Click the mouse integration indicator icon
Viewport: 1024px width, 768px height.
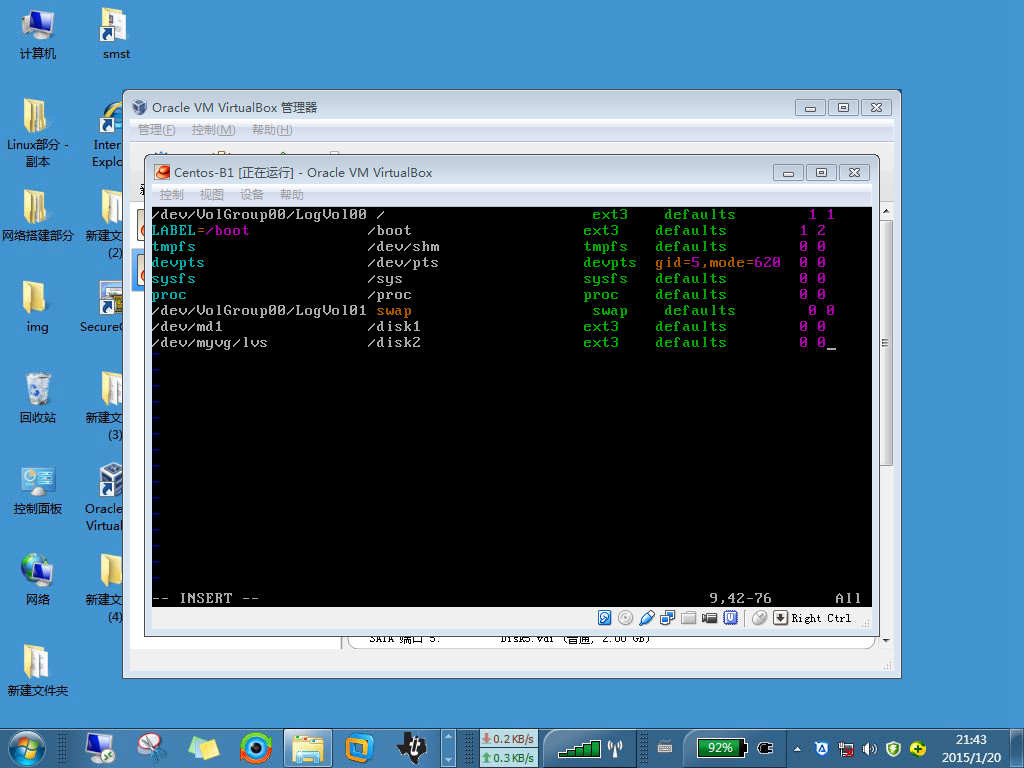click(759, 618)
